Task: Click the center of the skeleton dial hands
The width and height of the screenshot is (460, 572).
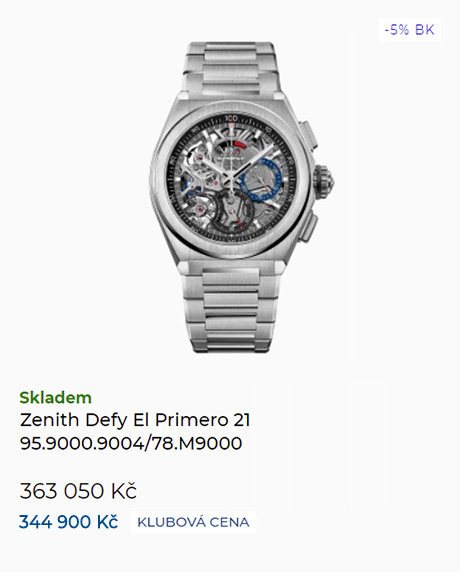Action: click(x=231, y=178)
